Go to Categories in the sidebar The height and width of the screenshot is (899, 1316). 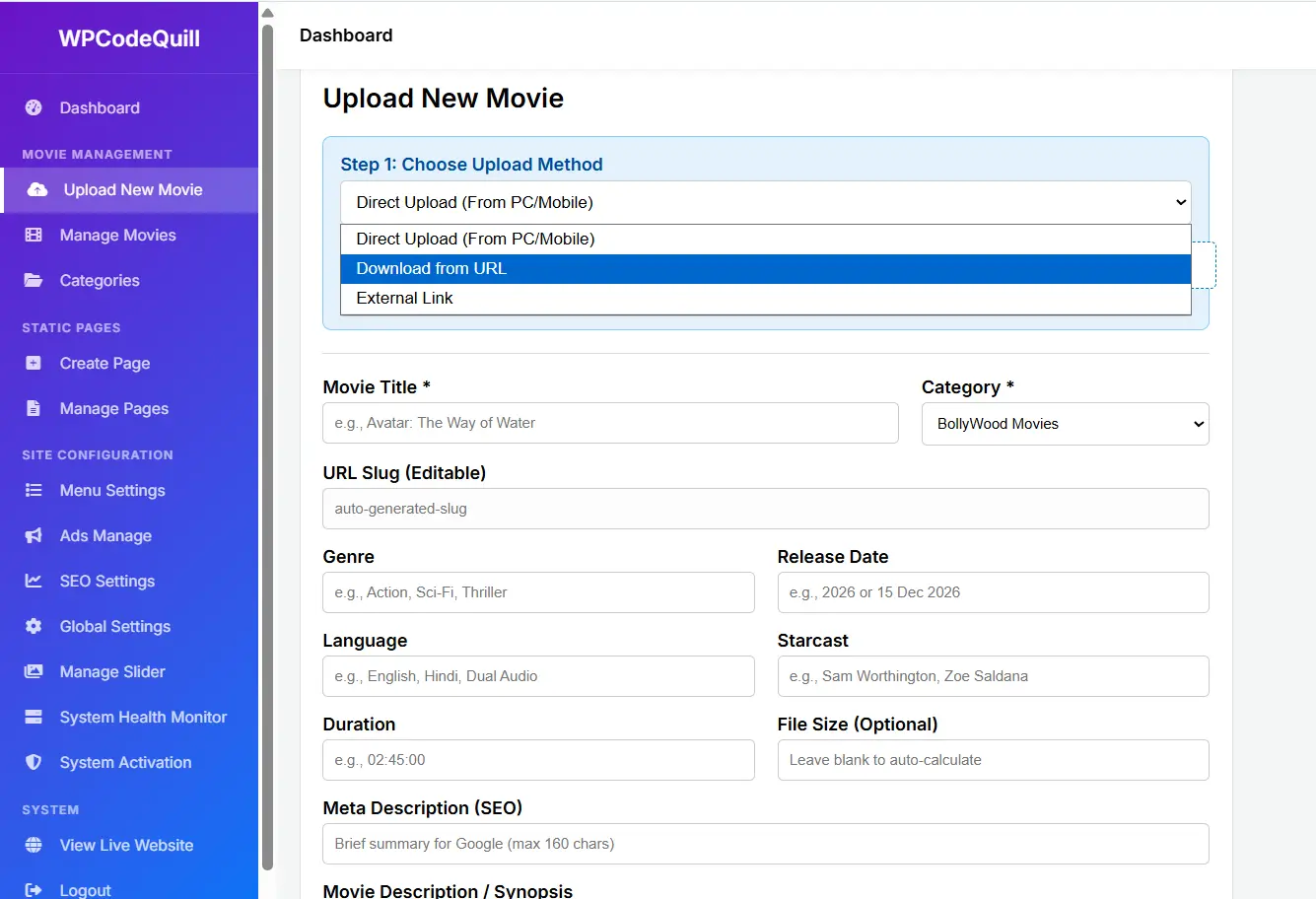(x=100, y=280)
